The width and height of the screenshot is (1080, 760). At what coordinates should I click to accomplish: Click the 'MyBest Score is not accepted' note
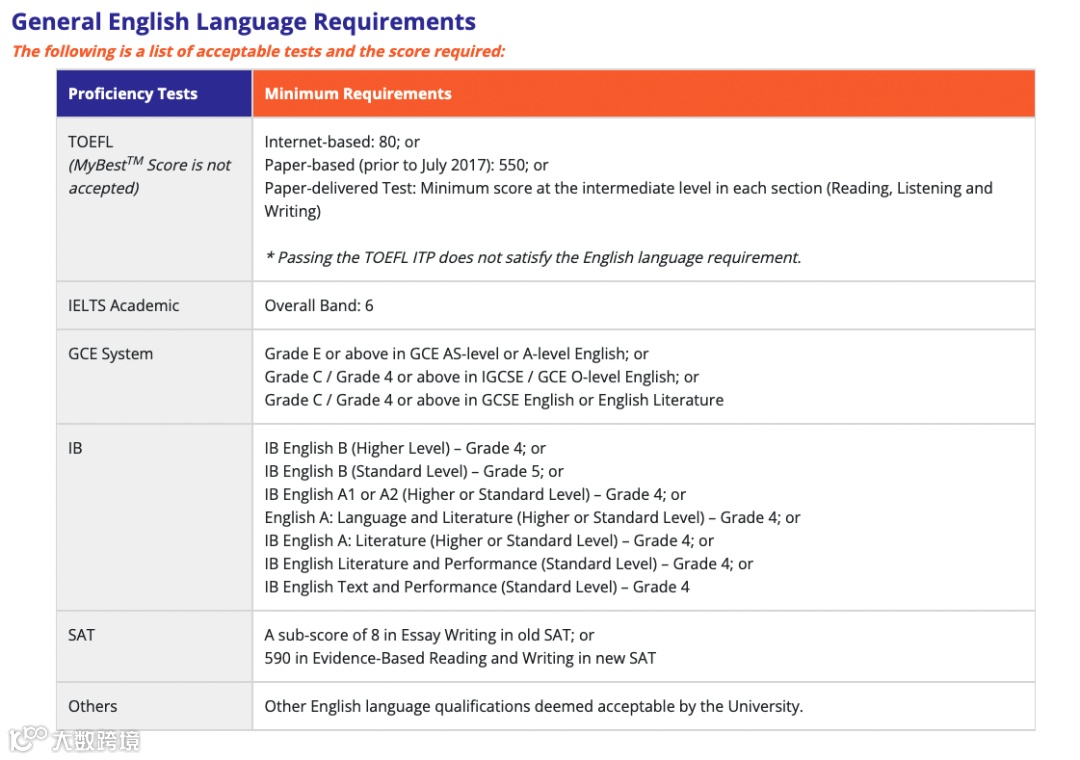pyautogui.click(x=149, y=176)
